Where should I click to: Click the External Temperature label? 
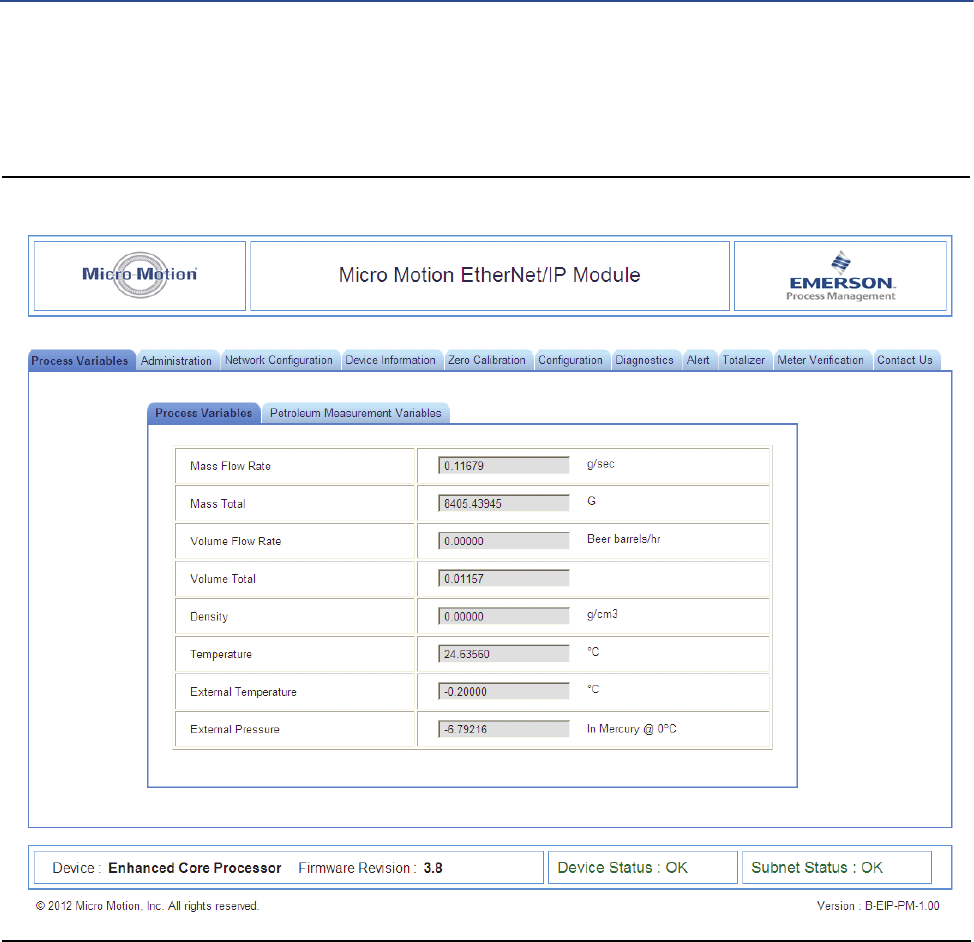244,692
